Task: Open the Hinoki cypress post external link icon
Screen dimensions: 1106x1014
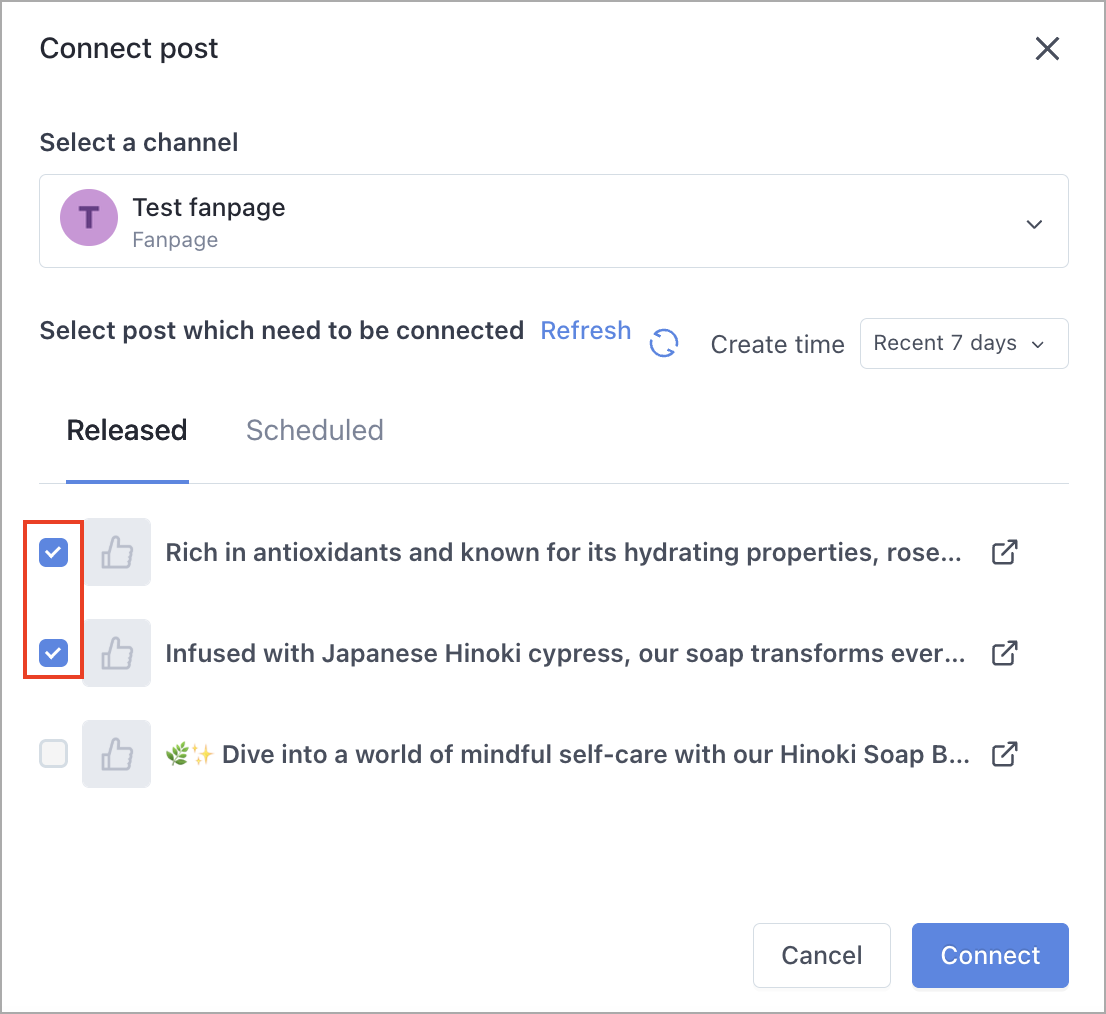Action: (x=1004, y=653)
